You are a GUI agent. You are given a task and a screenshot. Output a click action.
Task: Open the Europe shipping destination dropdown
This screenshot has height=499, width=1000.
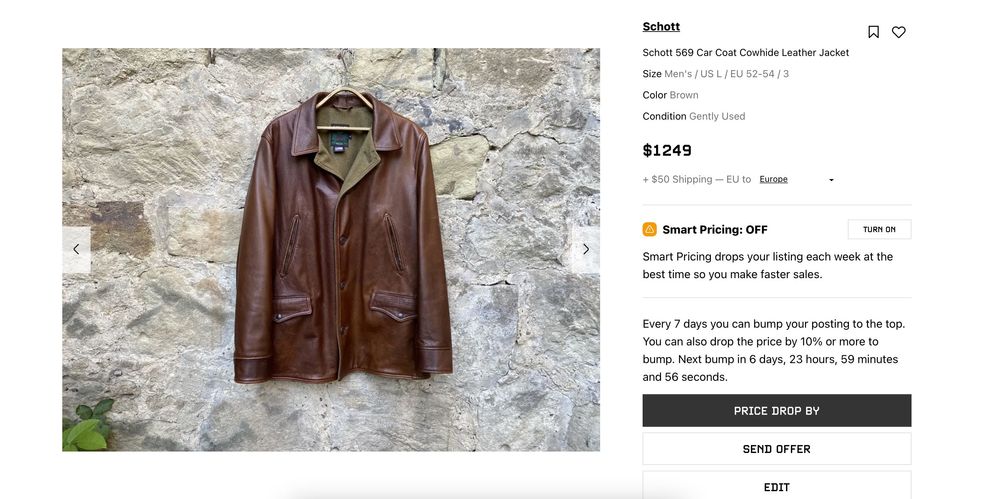coord(774,180)
